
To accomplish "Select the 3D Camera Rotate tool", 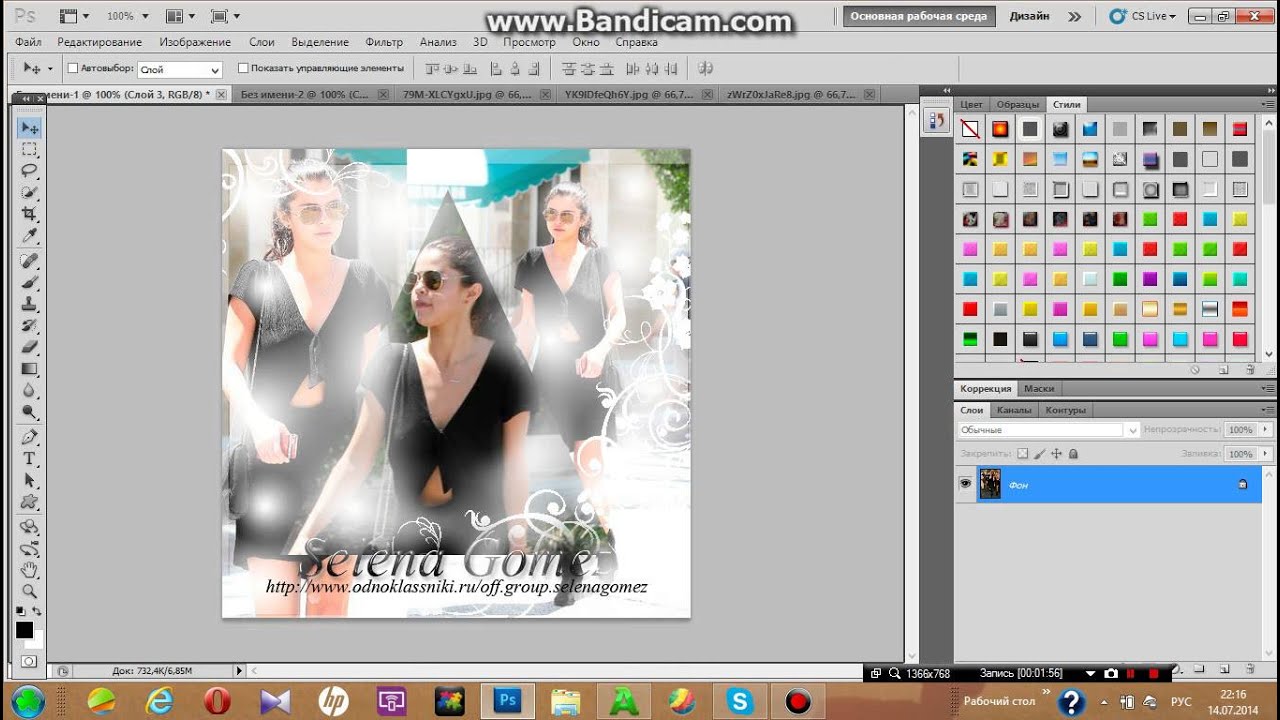I will coord(29,549).
